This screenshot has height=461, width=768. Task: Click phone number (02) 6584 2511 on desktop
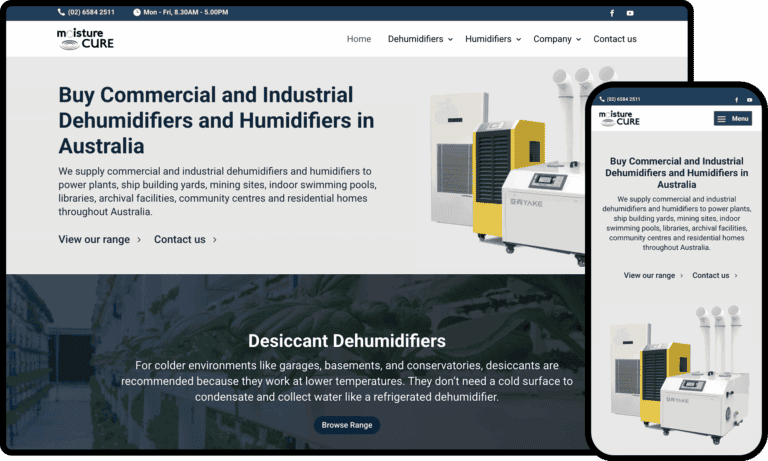[91, 12]
